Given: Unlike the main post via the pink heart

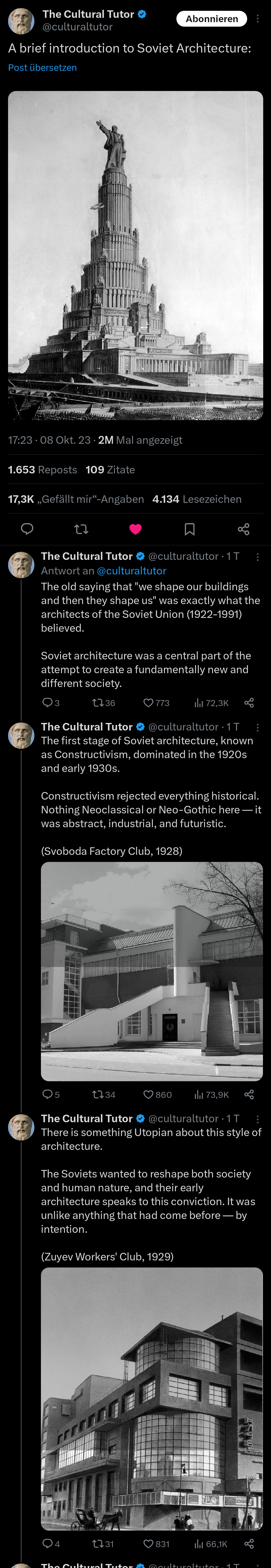Looking at the screenshot, I should click(x=135, y=528).
